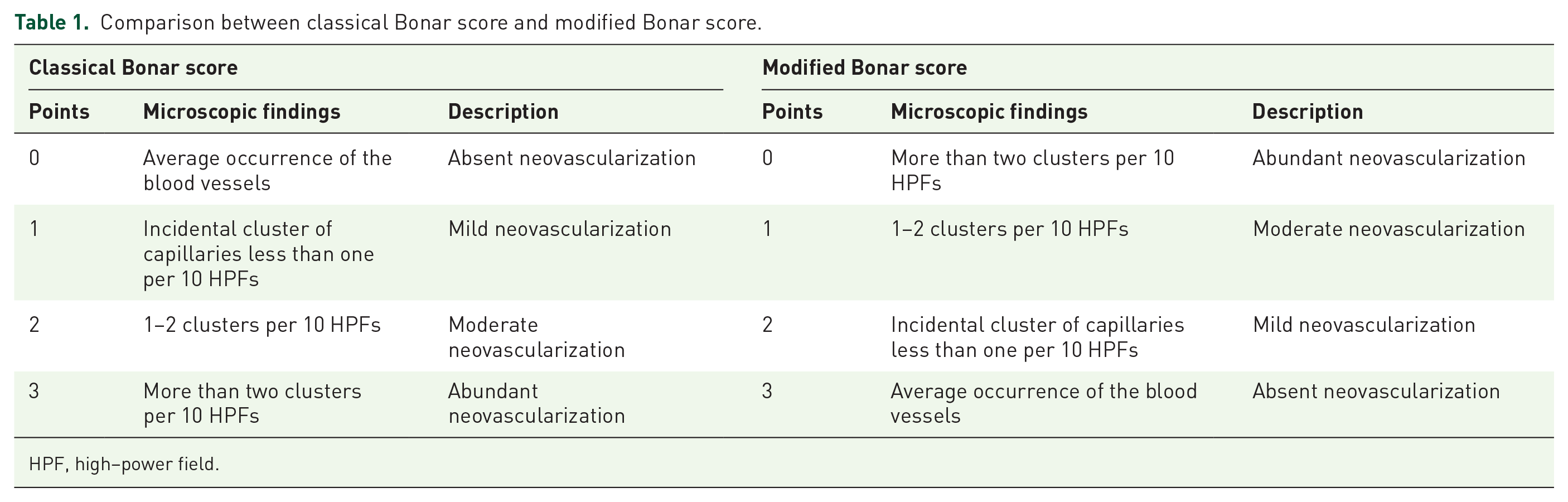Select 'Absent neovascularization' in classical row 0
1568x502 pixels.
[572, 158]
